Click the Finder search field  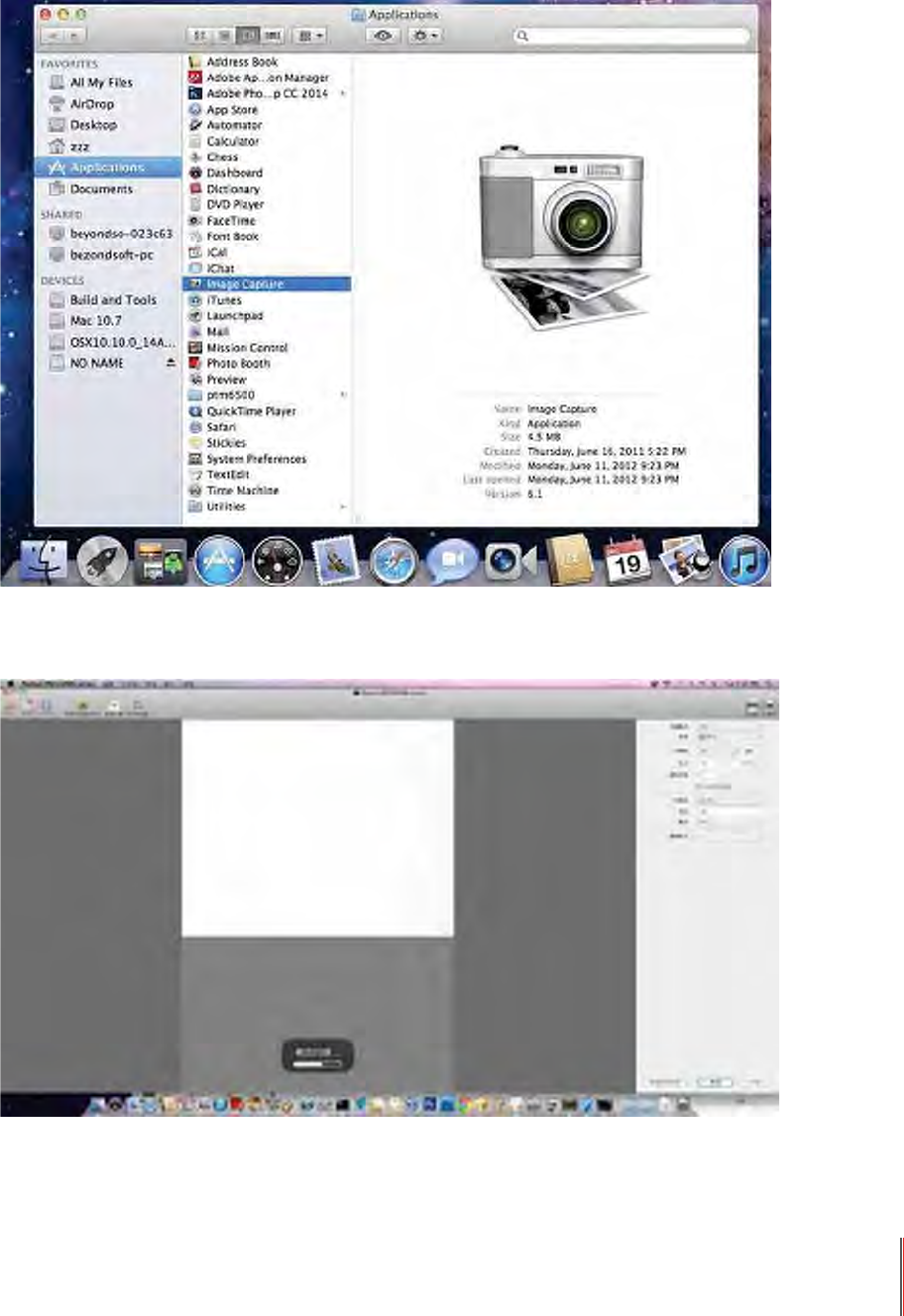point(631,36)
